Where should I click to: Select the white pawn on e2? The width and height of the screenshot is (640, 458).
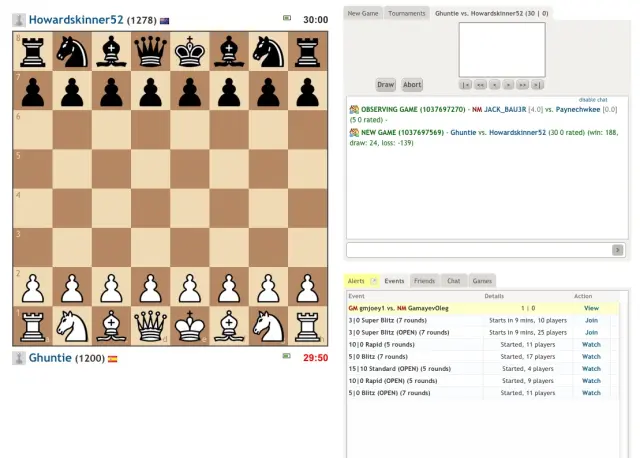[189, 287]
